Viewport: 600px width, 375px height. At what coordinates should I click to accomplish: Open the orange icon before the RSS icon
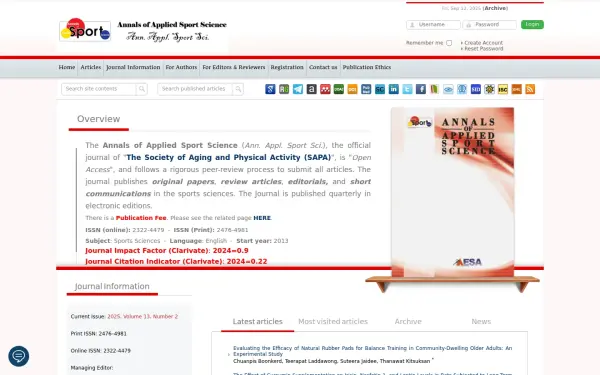(x=517, y=89)
